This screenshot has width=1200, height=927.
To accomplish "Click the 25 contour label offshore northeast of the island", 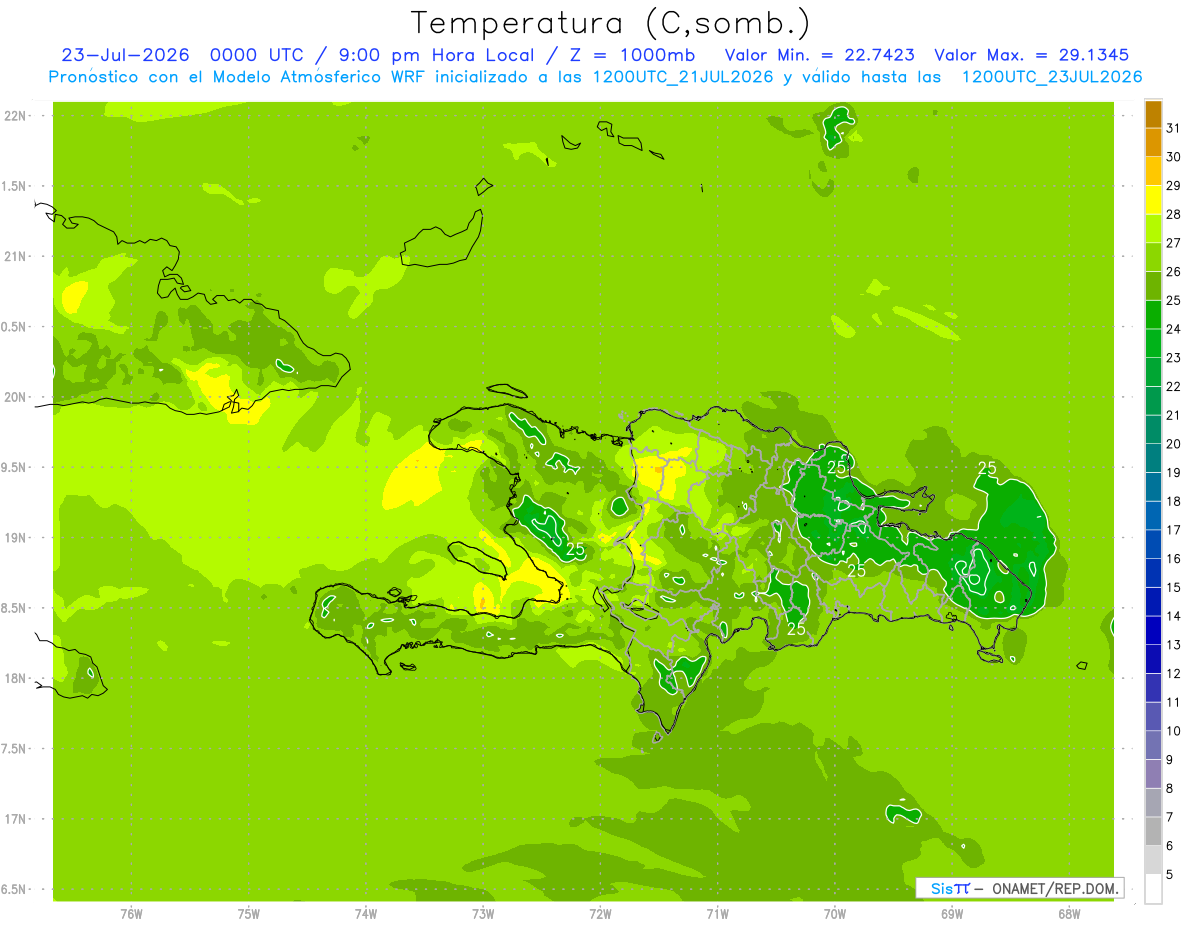I will 987,468.
